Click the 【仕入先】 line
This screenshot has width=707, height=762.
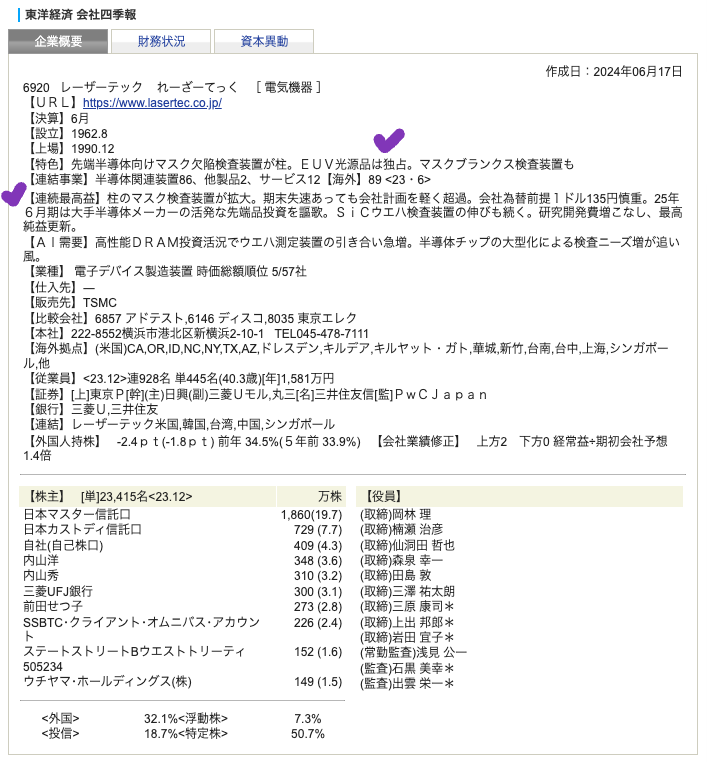click(x=59, y=288)
